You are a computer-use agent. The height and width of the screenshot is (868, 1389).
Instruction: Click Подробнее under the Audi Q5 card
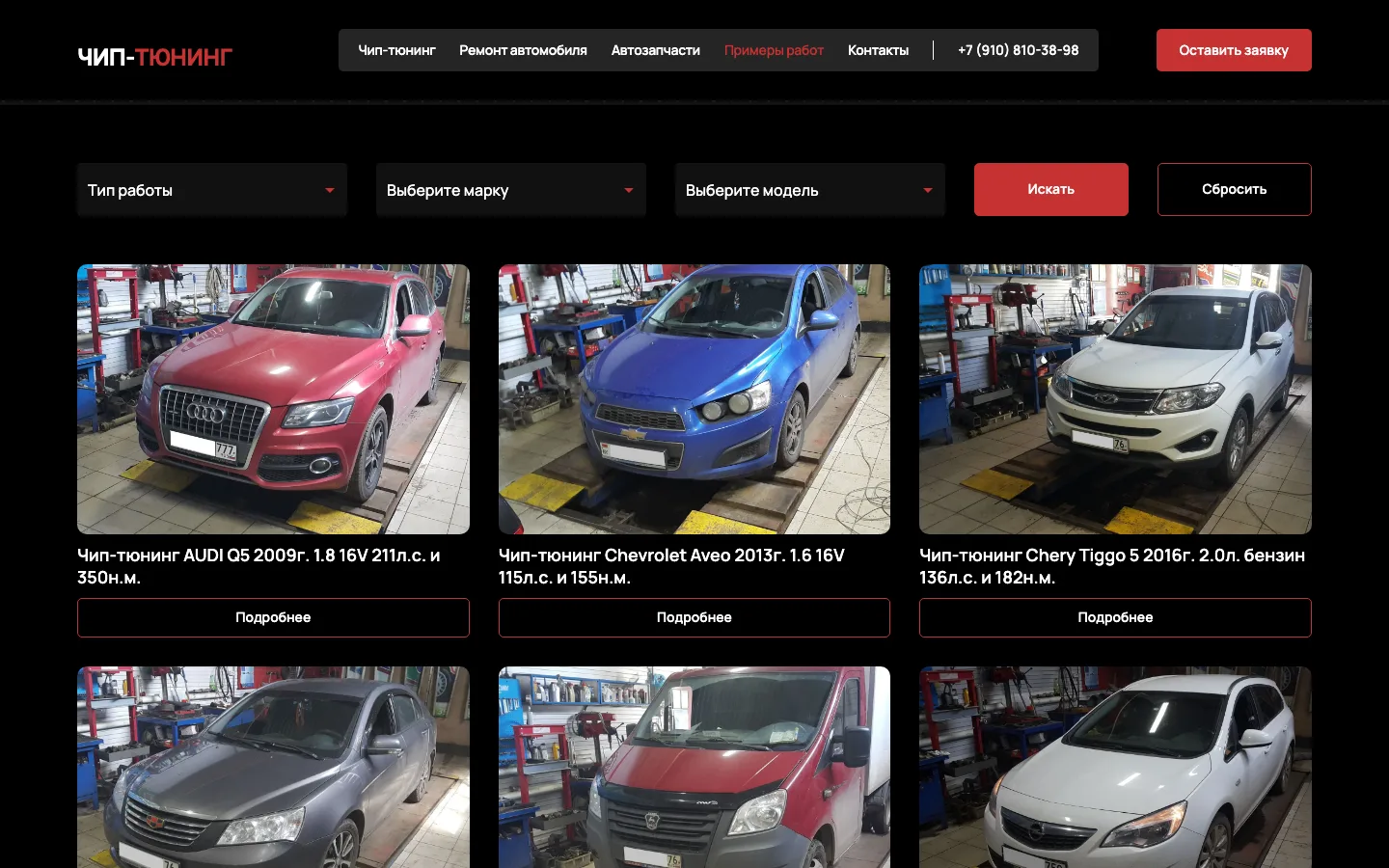(273, 617)
